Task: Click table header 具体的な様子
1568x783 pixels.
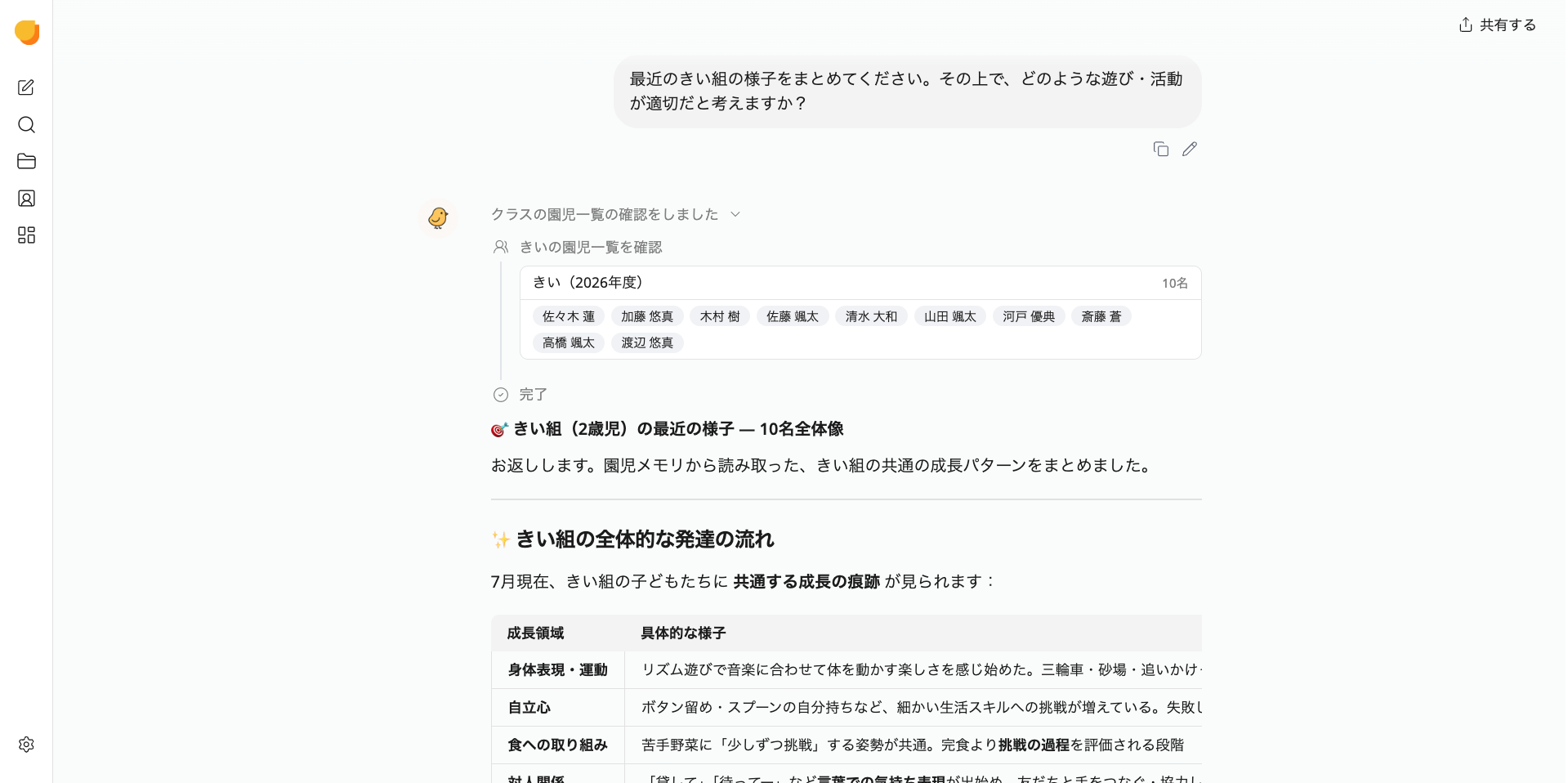Action: click(x=683, y=633)
